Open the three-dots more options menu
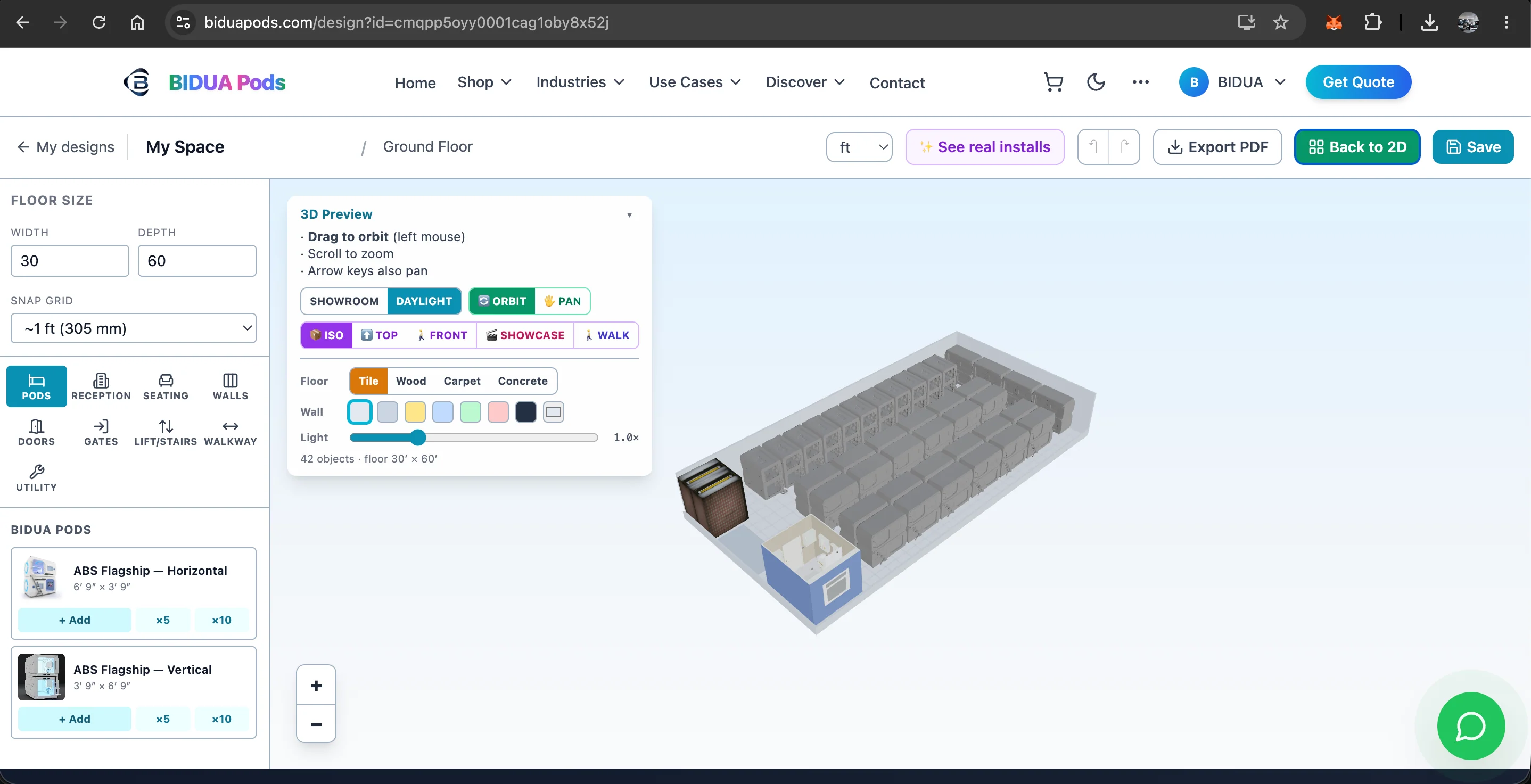This screenshot has height=784, width=1531. click(x=1140, y=82)
